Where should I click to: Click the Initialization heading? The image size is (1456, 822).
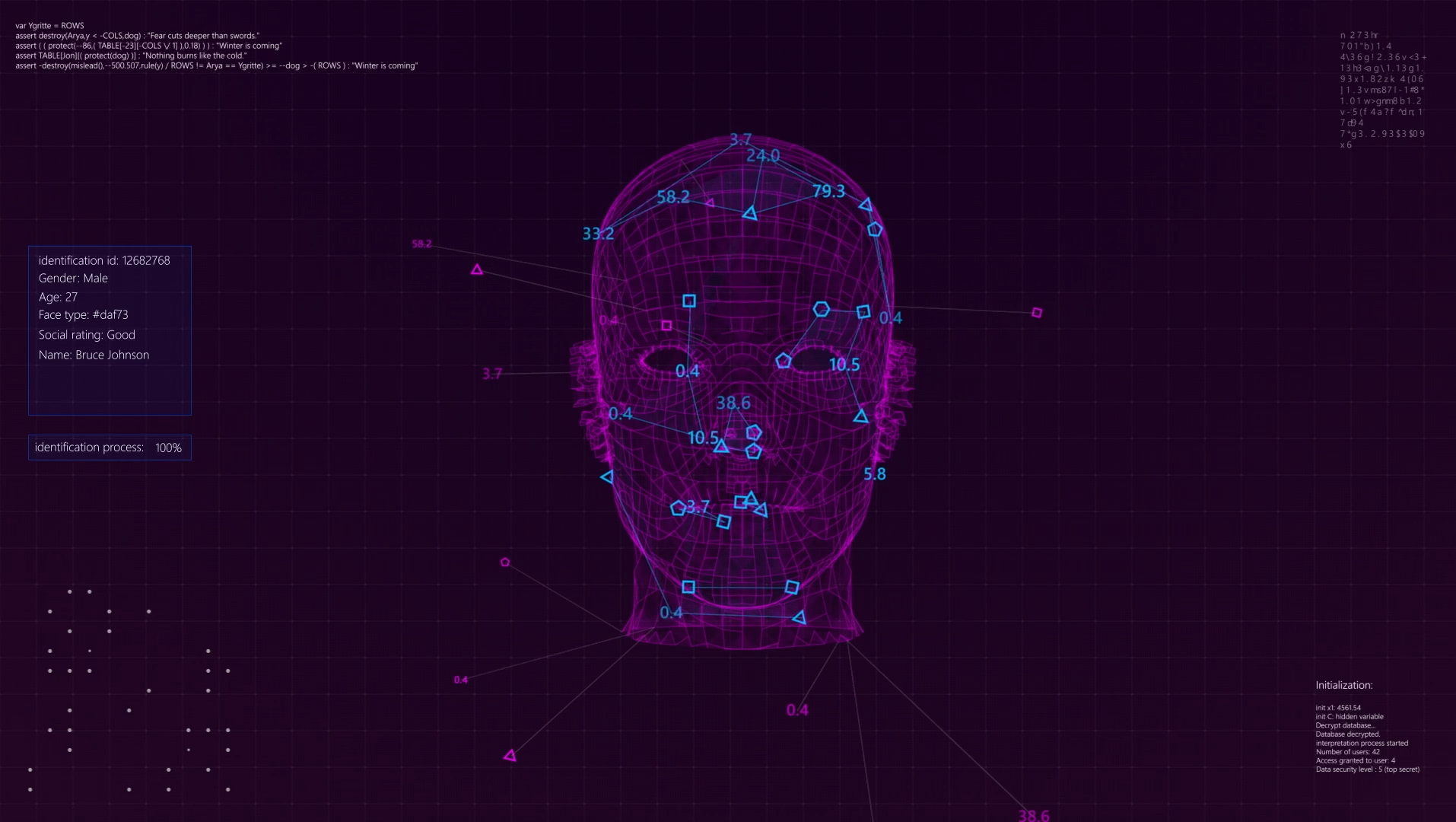[x=1344, y=685]
